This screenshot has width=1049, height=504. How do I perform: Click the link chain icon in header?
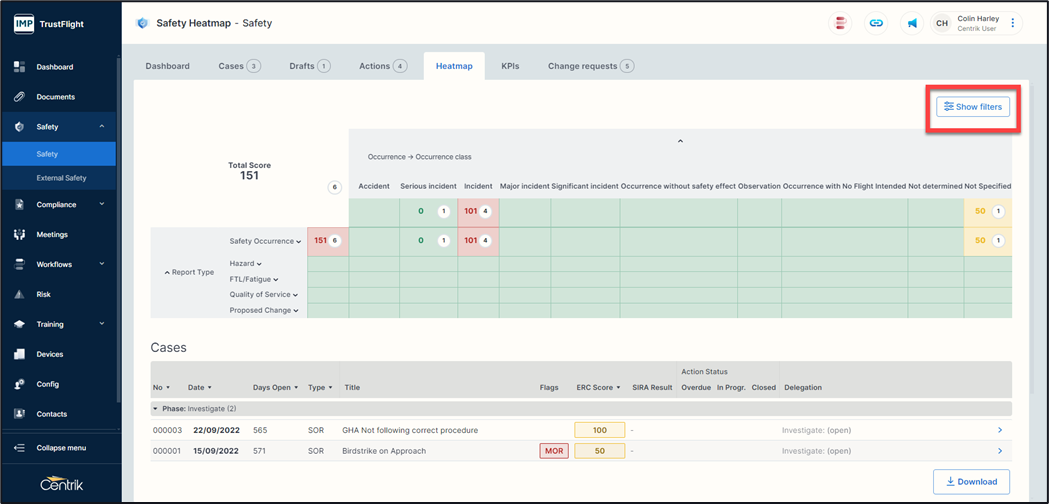876,23
